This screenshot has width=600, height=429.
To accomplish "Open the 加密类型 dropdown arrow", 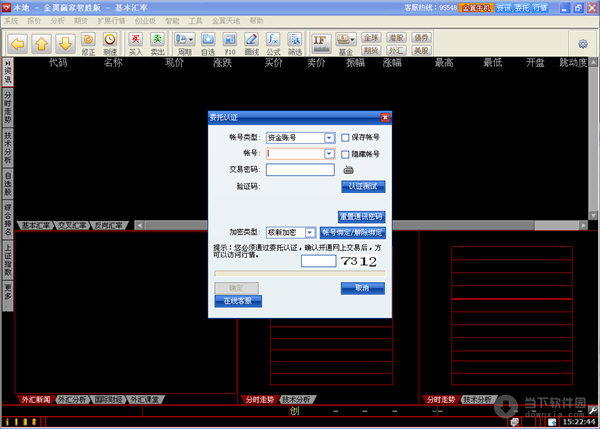I will 310,232.
